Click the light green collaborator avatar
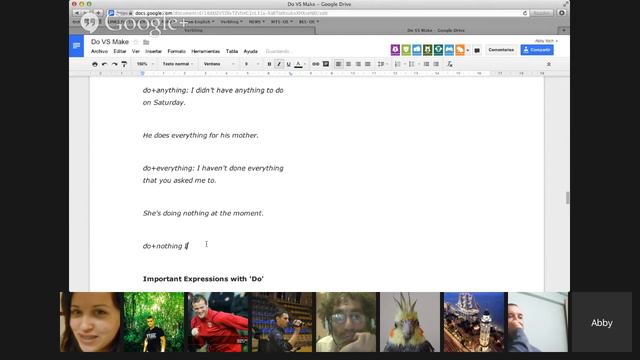 click(x=406, y=50)
